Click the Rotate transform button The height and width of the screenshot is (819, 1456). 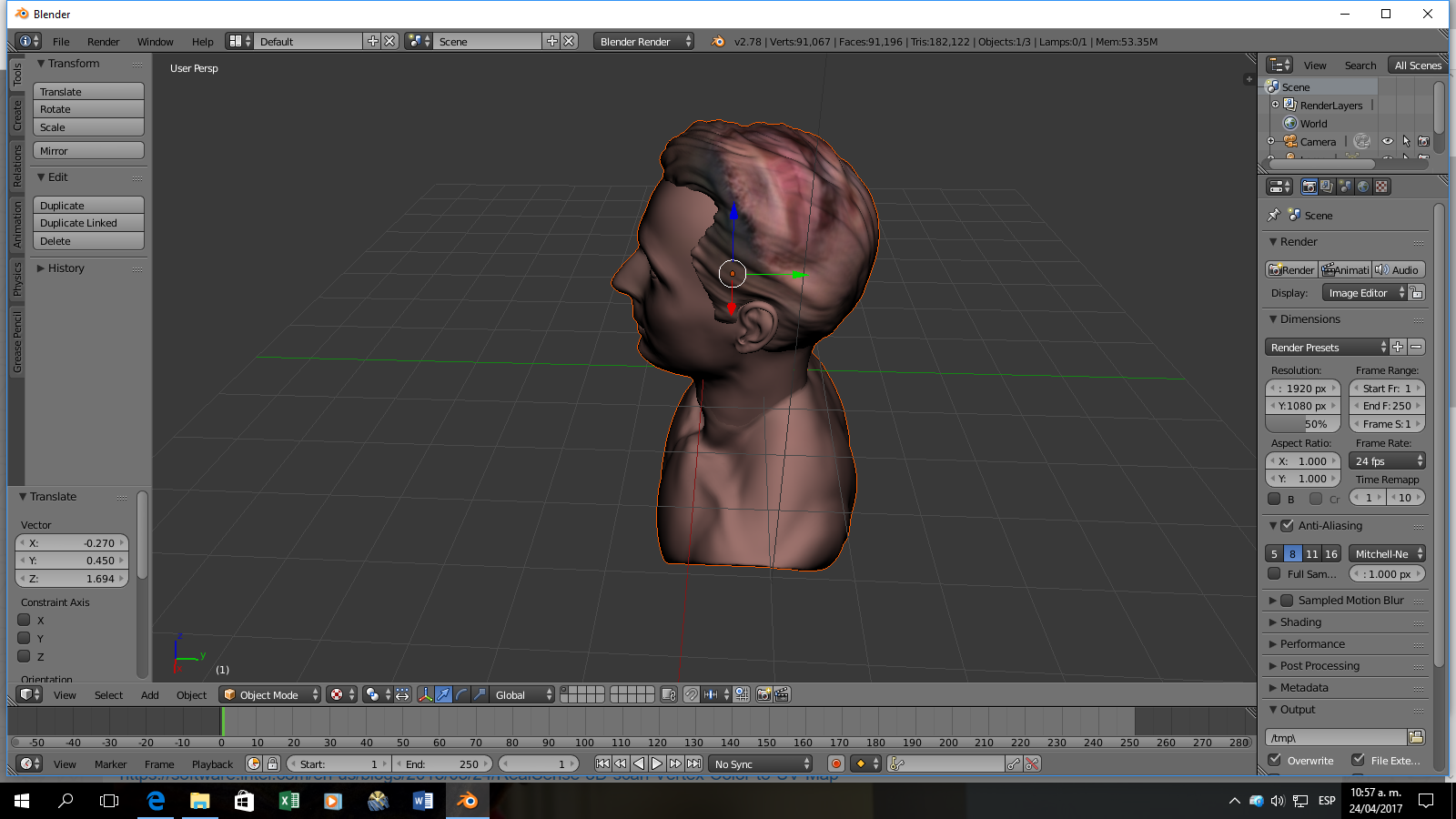tap(88, 108)
